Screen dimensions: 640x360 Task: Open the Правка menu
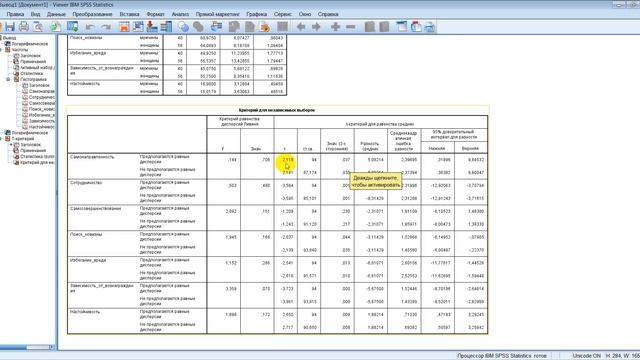point(16,14)
